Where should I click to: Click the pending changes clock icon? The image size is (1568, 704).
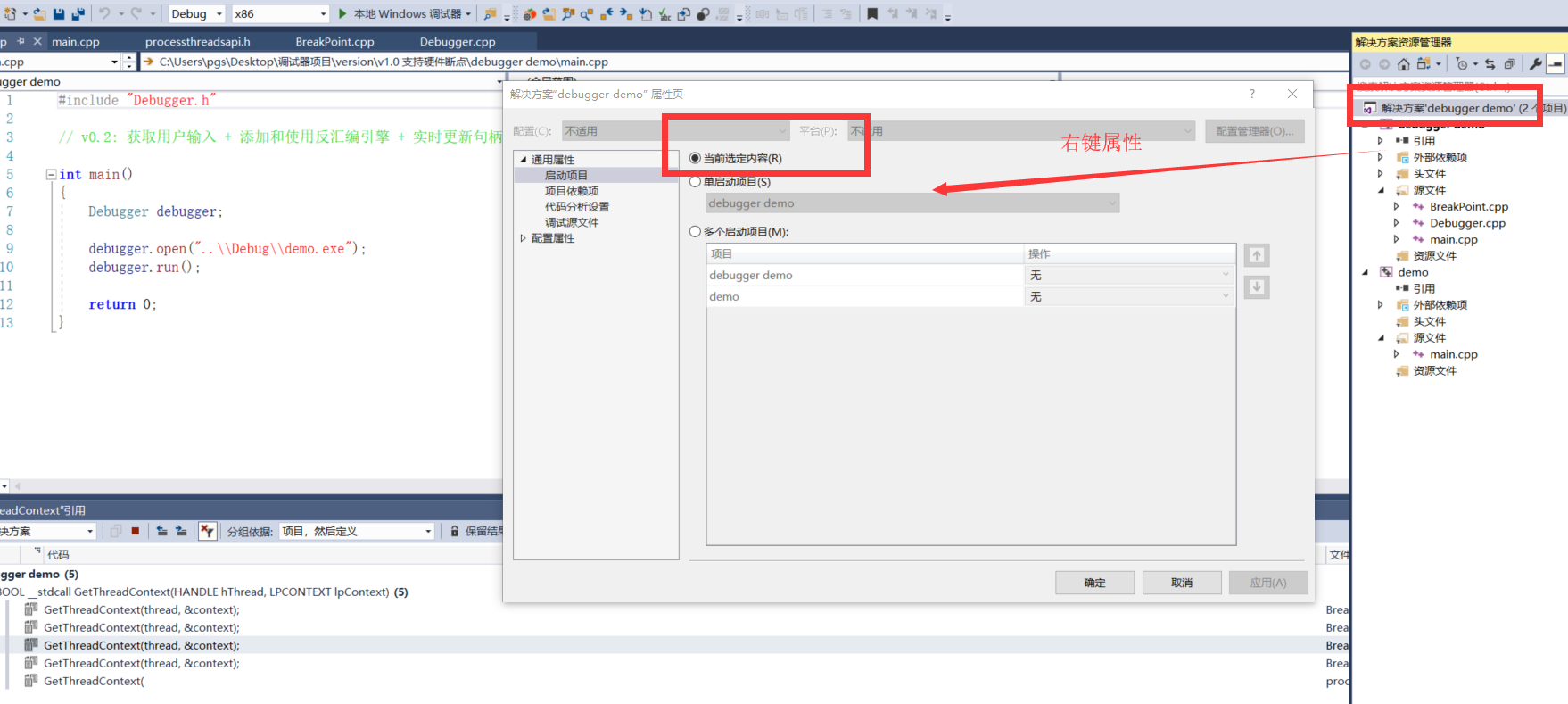pos(1461,63)
